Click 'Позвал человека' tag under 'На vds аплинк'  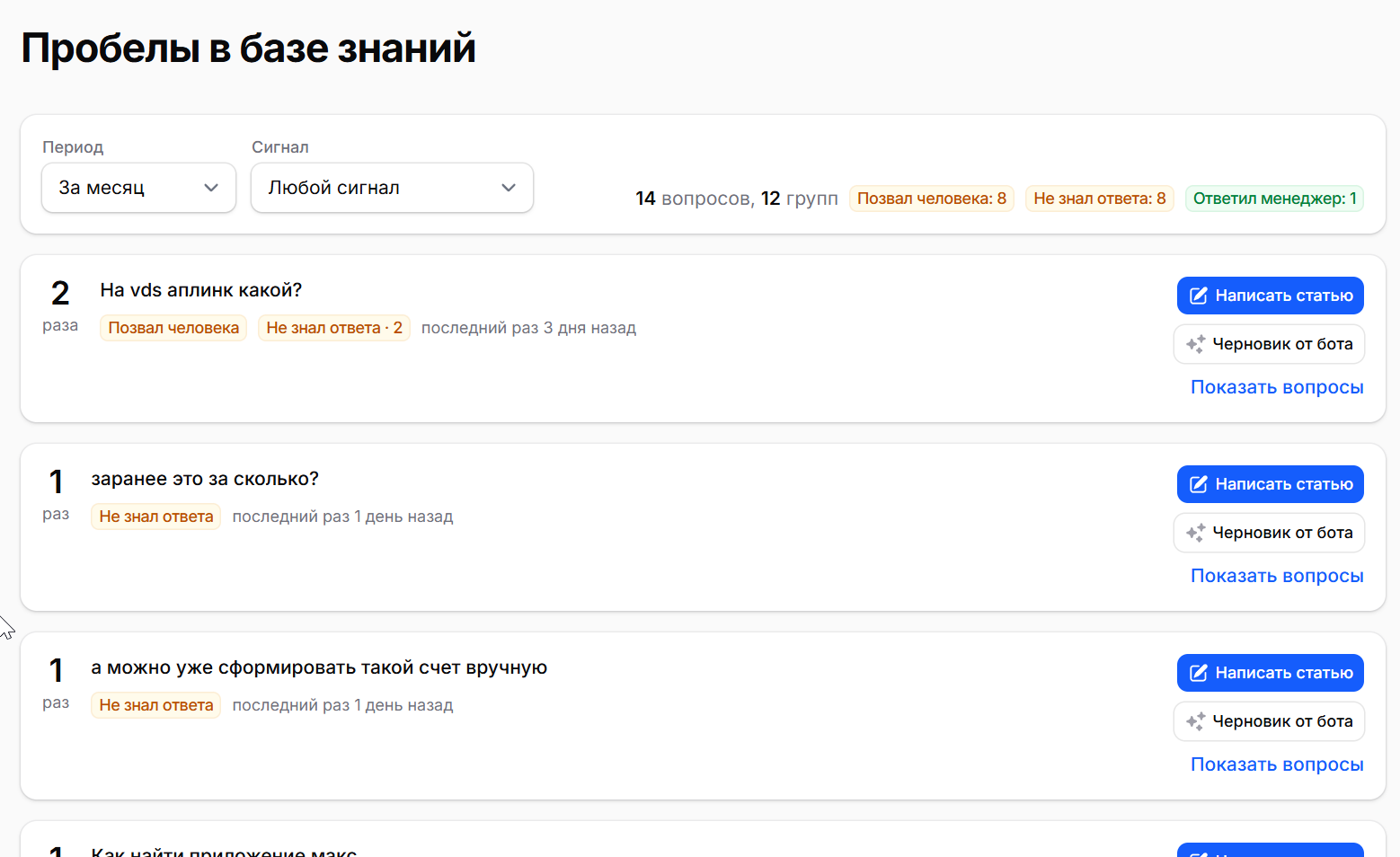[x=173, y=328]
